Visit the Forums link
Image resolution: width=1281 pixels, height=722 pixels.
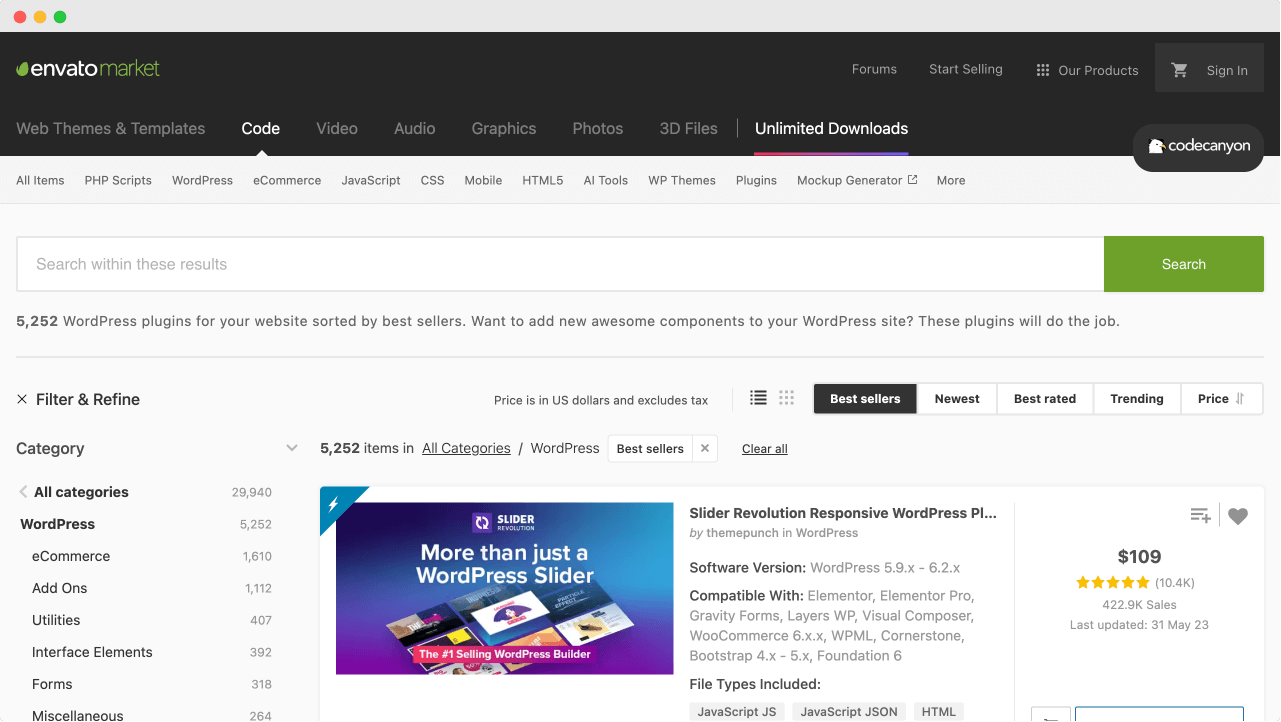tap(874, 70)
